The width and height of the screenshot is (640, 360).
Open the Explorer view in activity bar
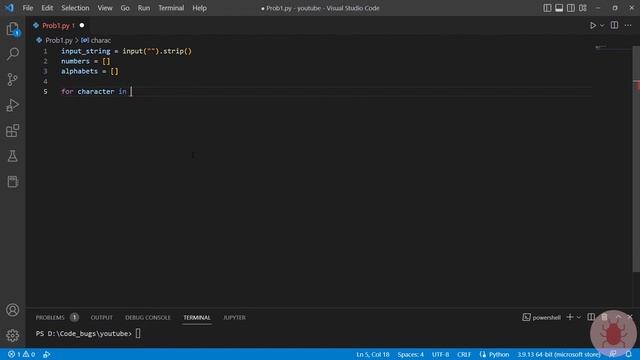click(x=13, y=29)
